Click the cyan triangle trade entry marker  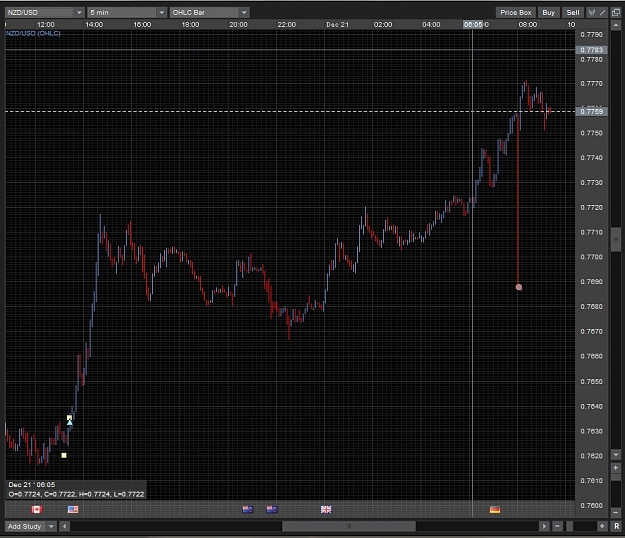pyautogui.click(x=70, y=422)
